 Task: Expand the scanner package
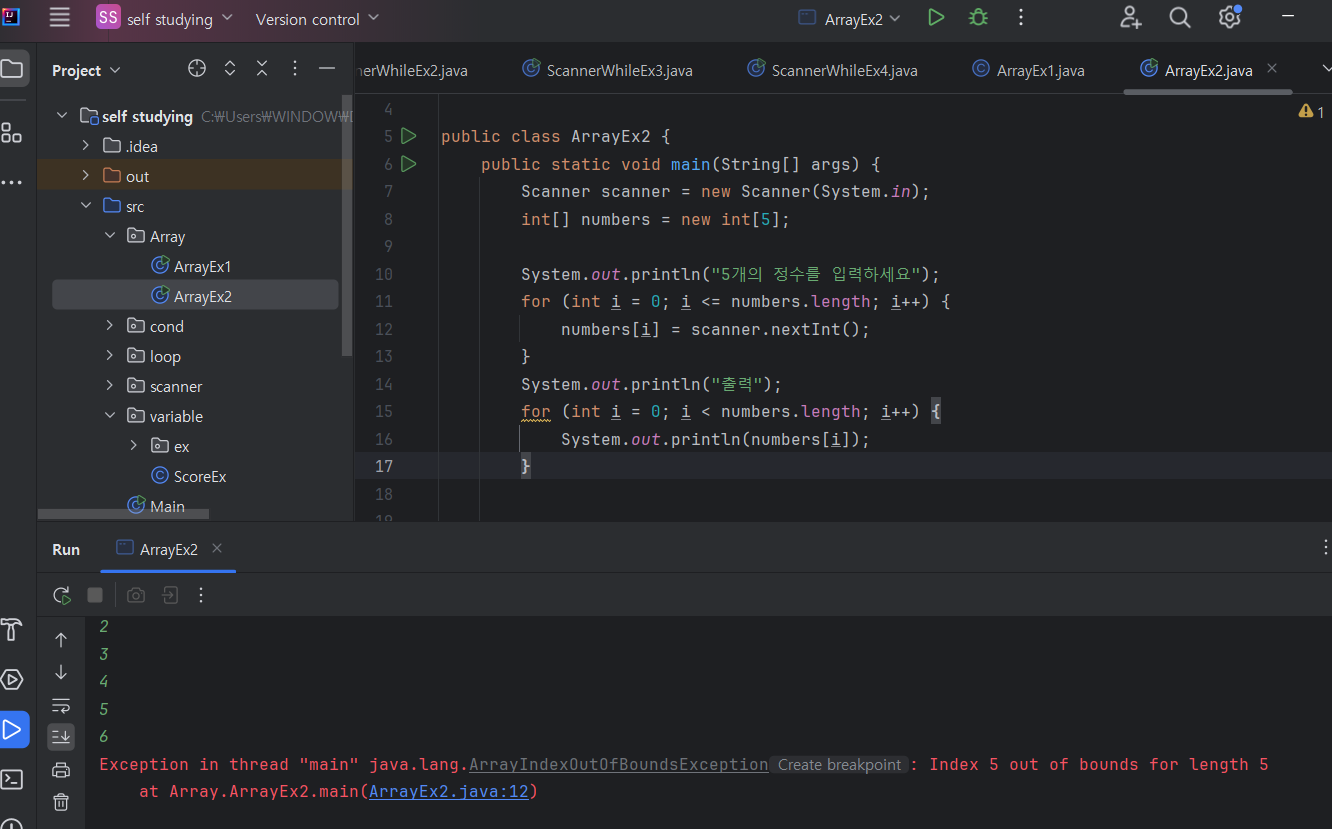[110, 386]
